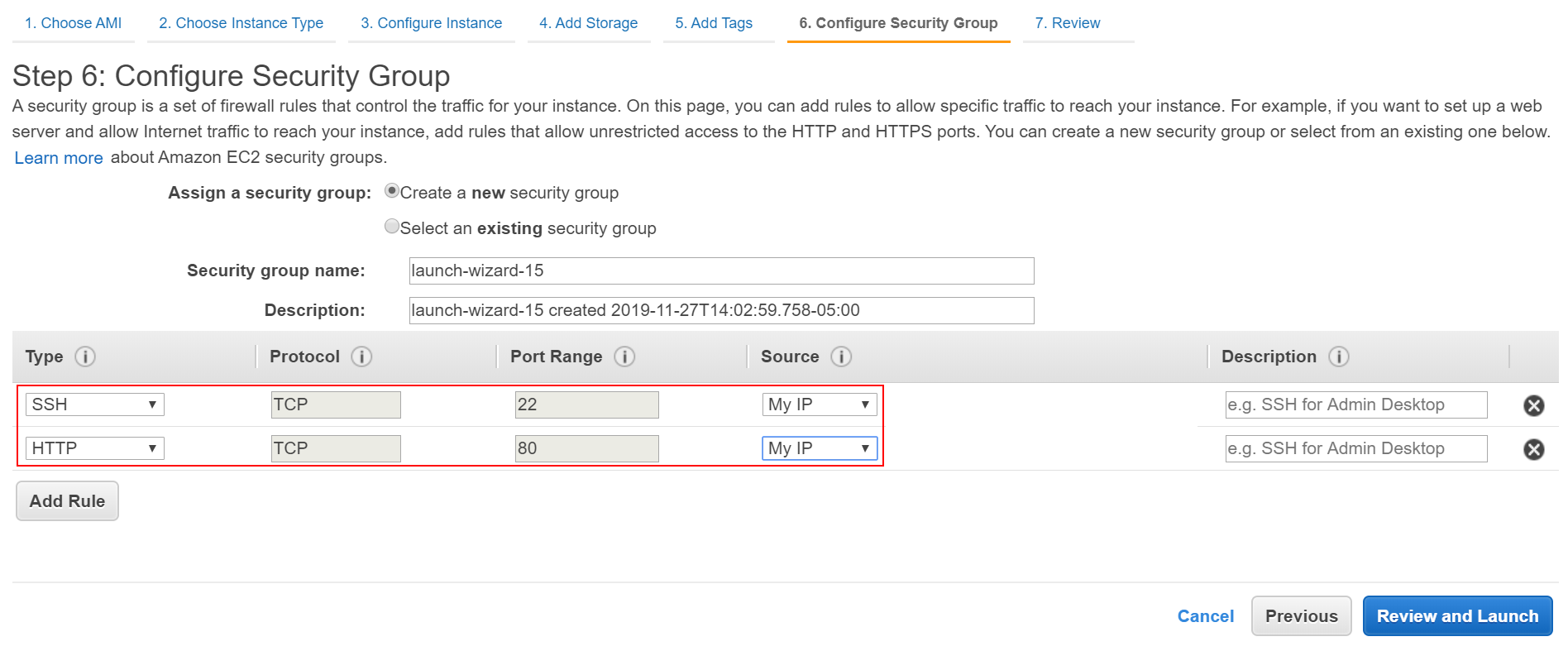Click Review and Launch button
The width and height of the screenshot is (1568, 651).
tap(1457, 616)
